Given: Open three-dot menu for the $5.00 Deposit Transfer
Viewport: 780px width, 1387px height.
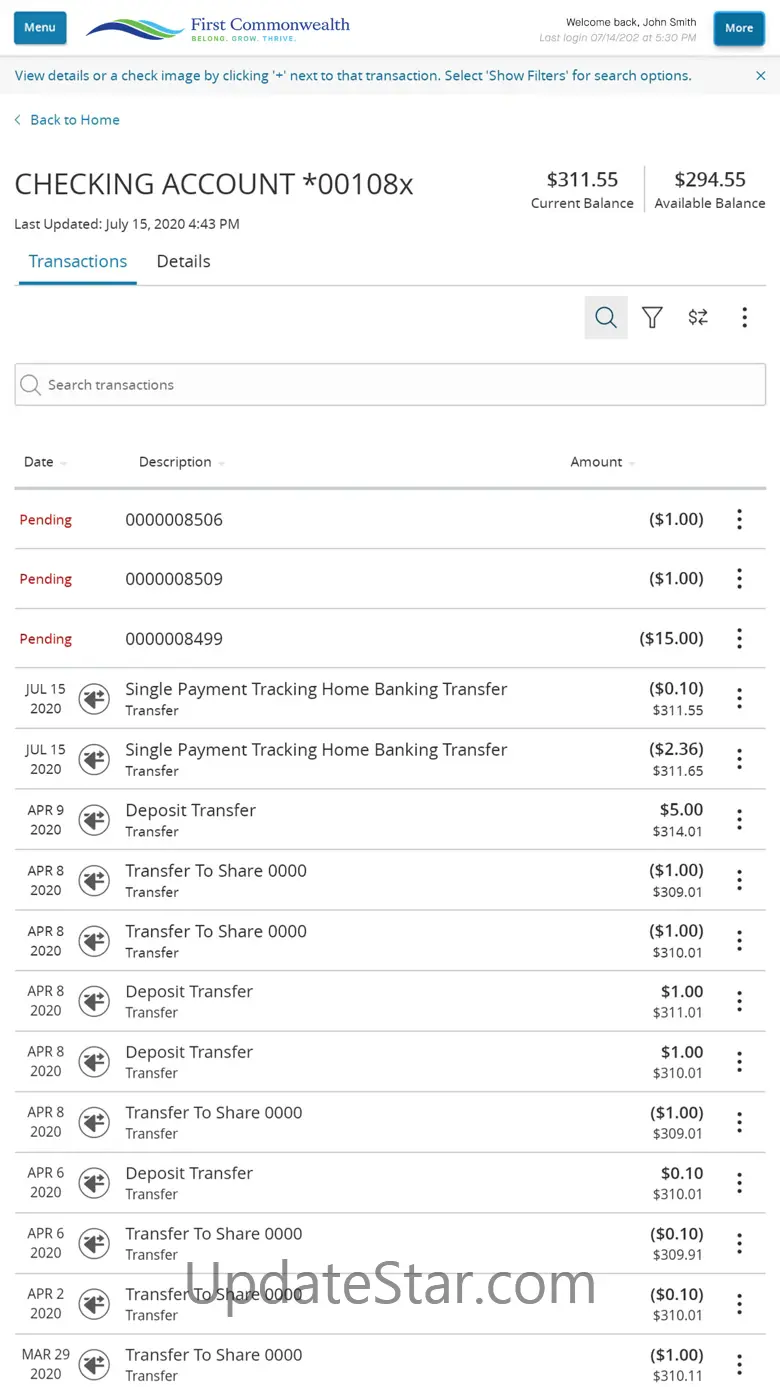Looking at the screenshot, I should click(x=739, y=820).
